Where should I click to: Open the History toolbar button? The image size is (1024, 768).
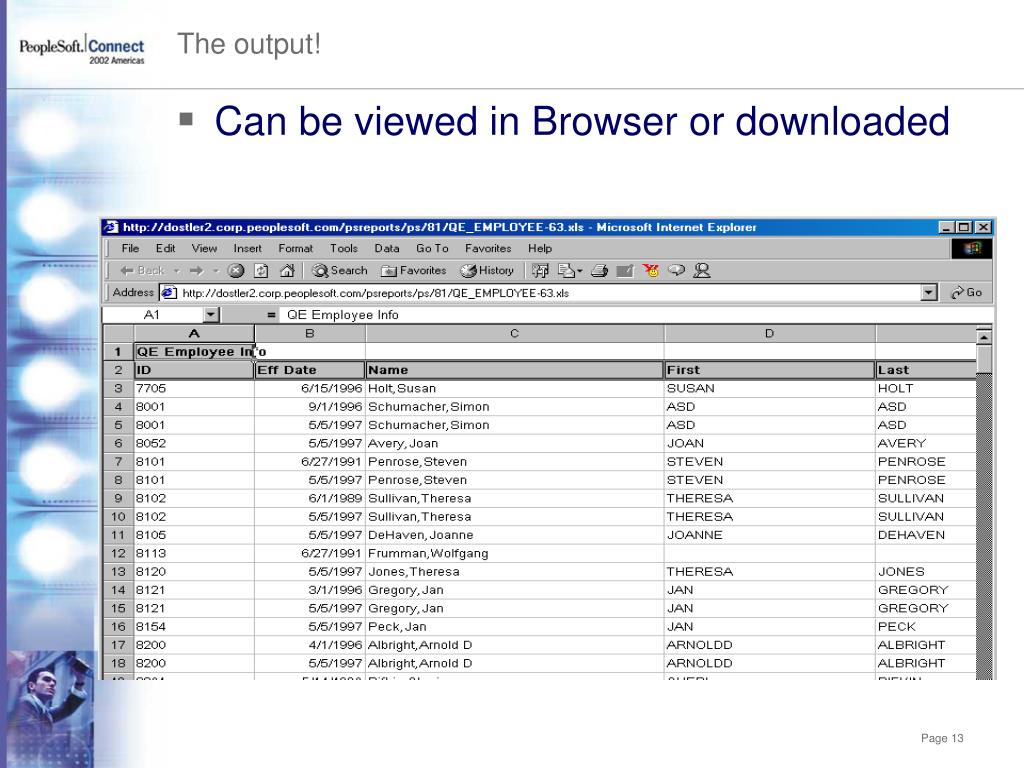[487, 270]
